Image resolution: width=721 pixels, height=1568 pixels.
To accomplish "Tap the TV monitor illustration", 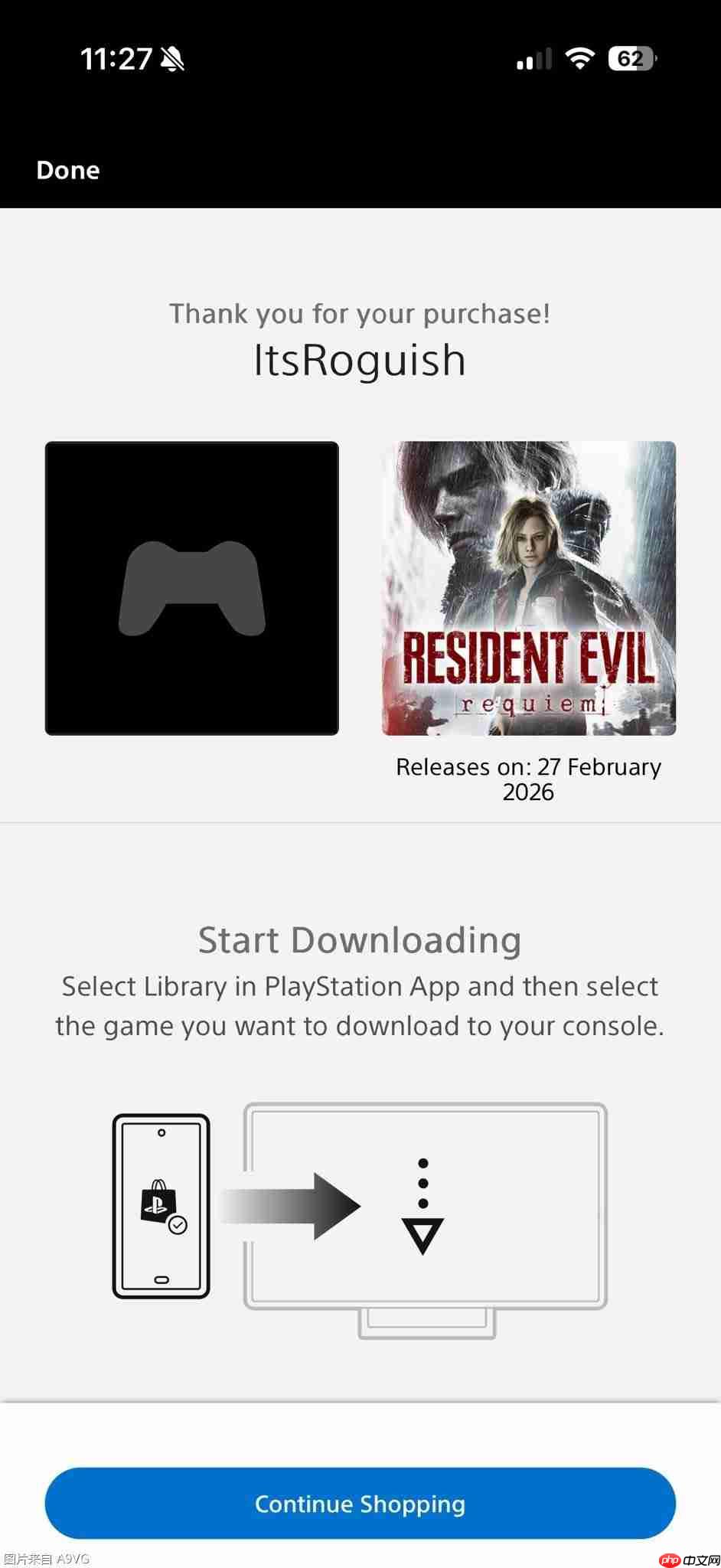I will click(x=426, y=1220).
